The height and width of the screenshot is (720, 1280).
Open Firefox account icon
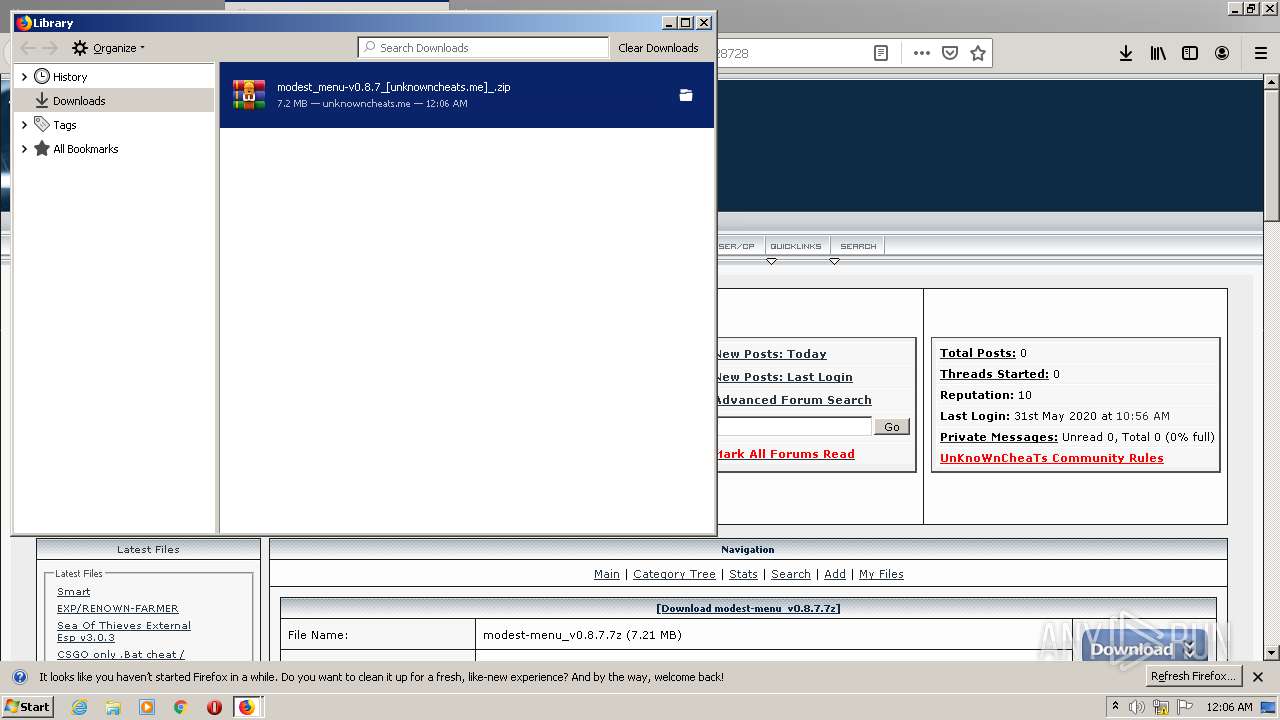(1222, 53)
